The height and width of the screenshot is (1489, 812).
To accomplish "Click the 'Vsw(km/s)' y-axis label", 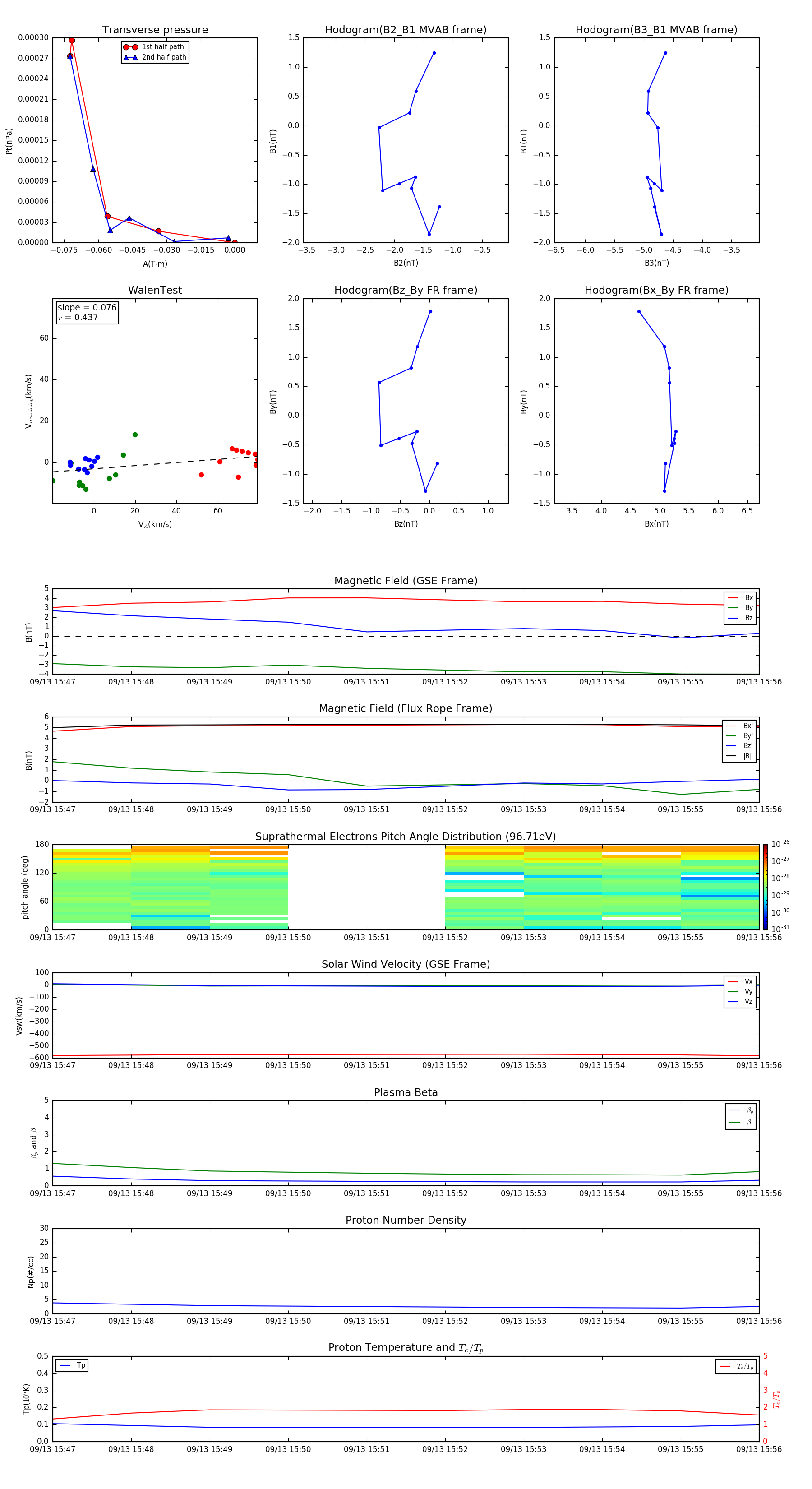I will (x=18, y=1015).
